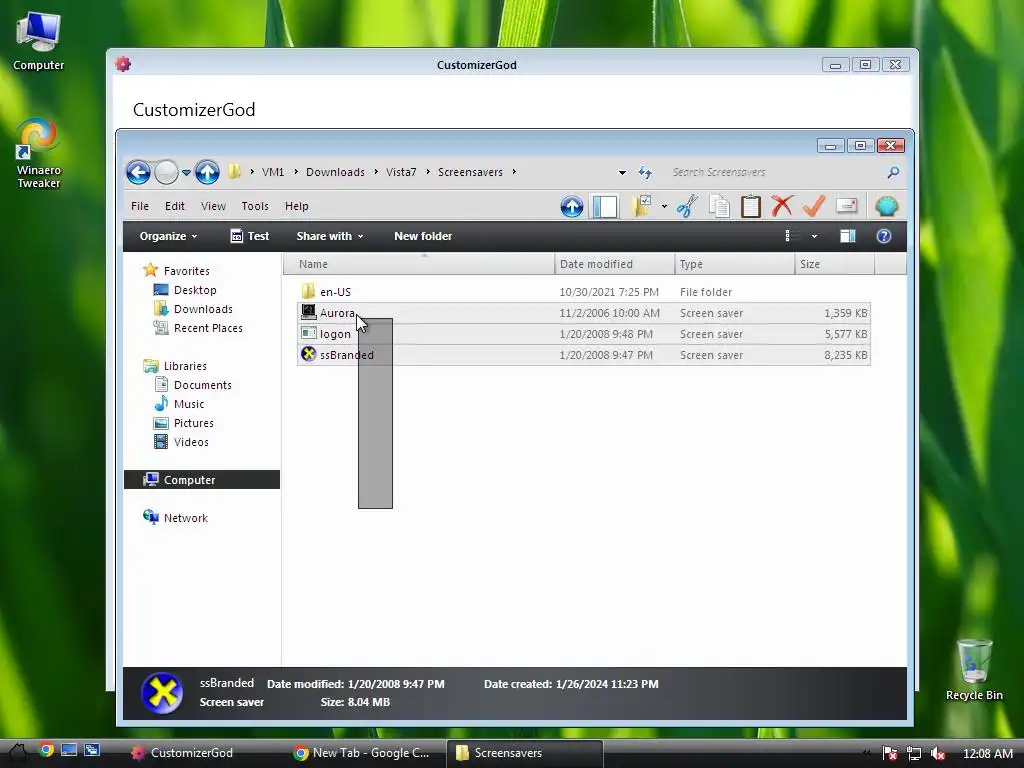Viewport: 1024px width, 768px height.
Task: Open the address bar history dropdown
Action: (622, 172)
